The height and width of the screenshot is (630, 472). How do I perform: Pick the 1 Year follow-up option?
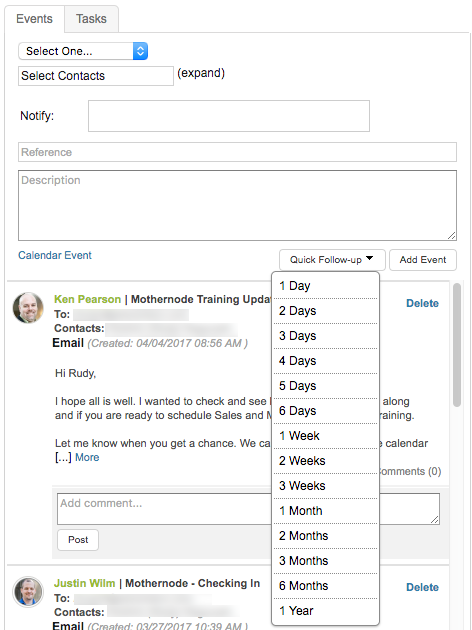coord(325,611)
